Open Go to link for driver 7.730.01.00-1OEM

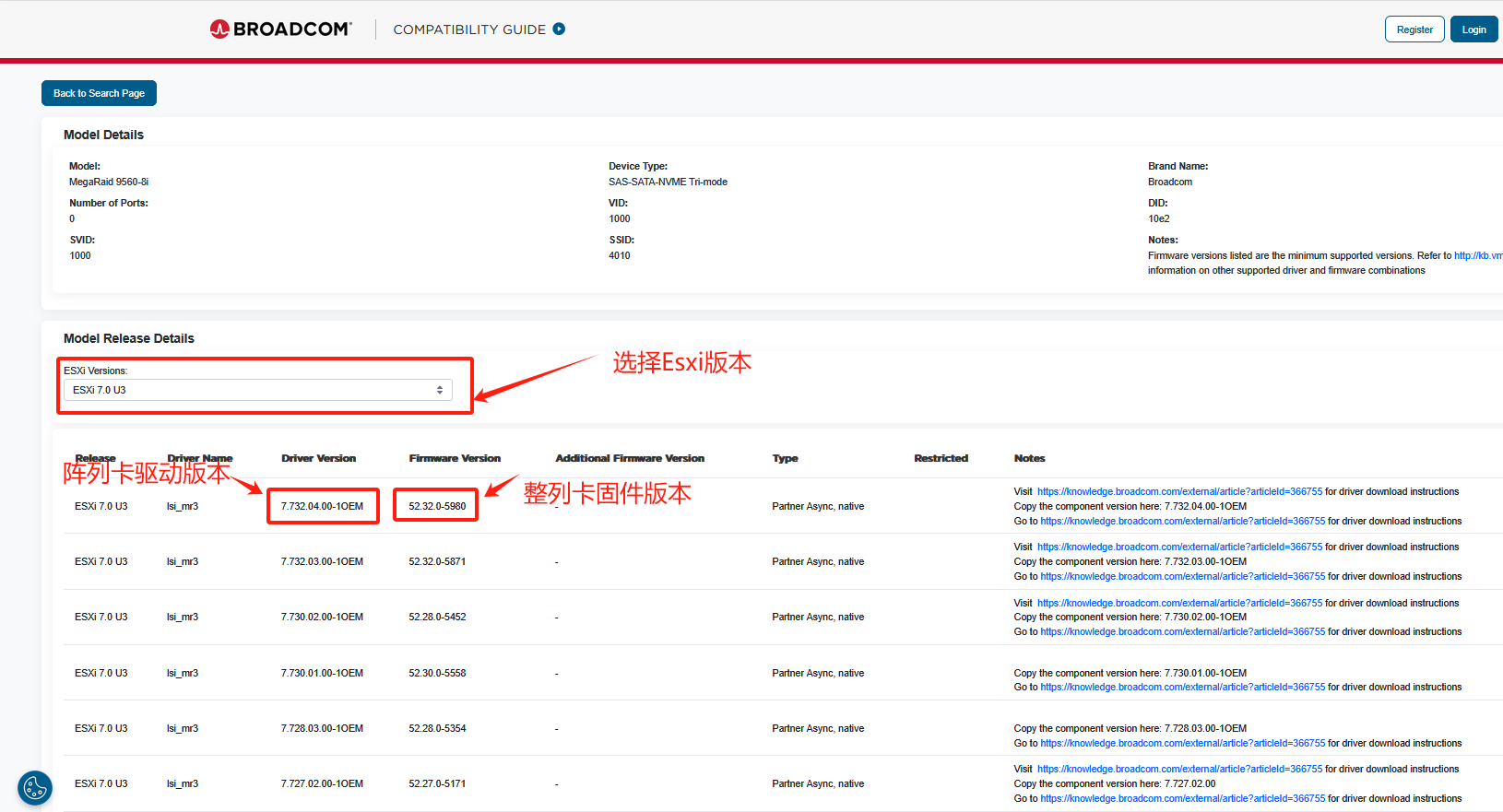pos(1182,688)
